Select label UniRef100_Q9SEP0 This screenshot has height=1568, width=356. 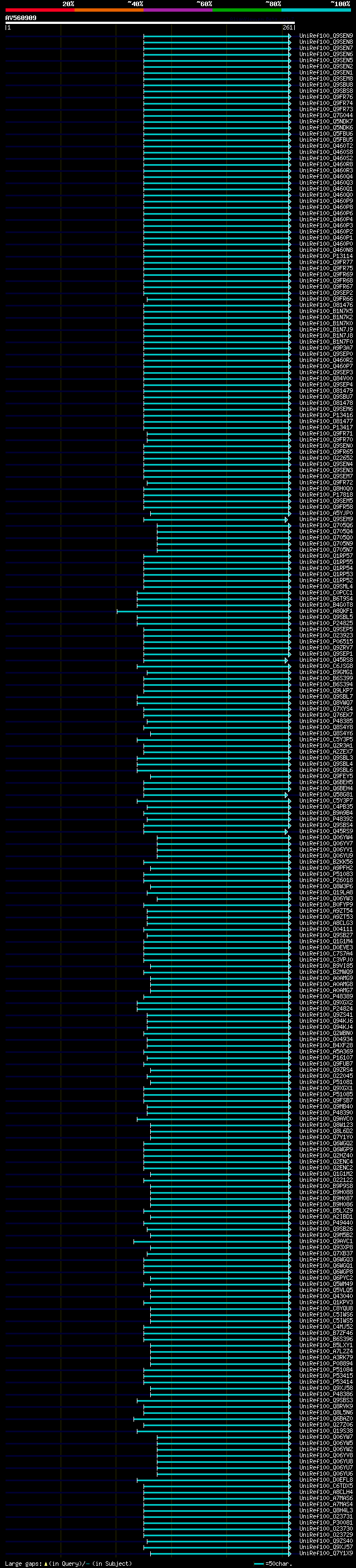(326, 354)
